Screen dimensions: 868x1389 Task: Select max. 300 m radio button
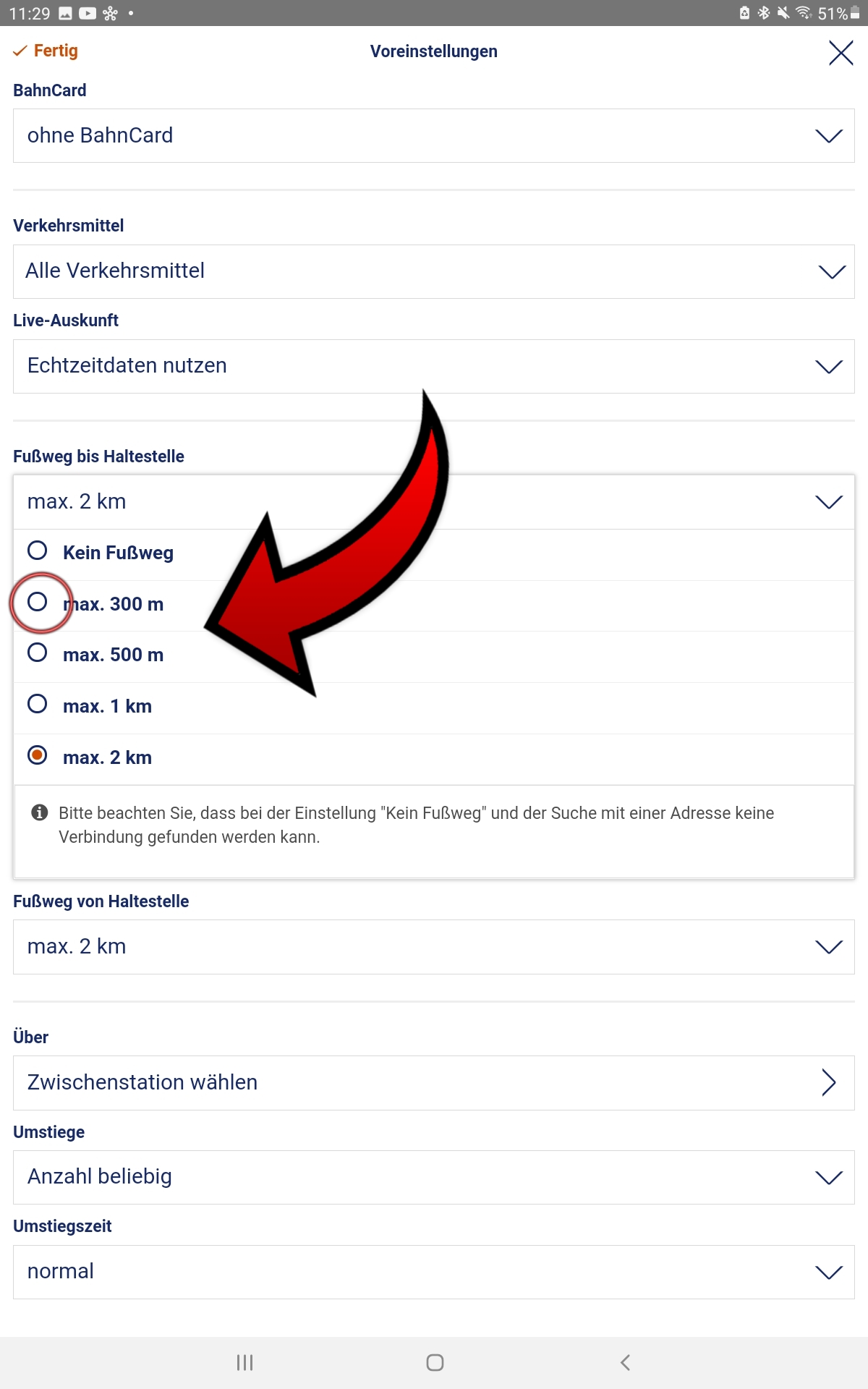(38, 602)
